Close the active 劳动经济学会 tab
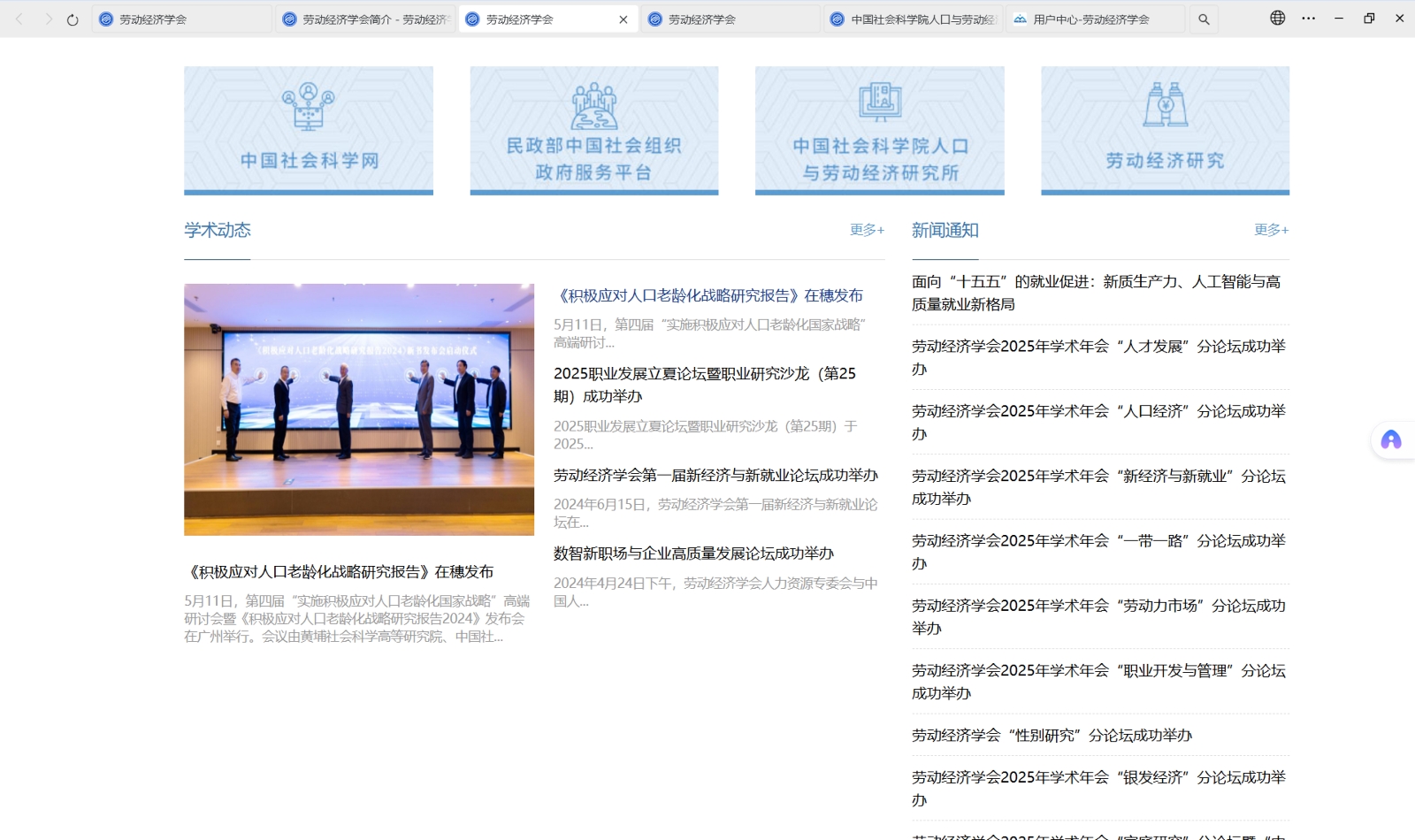 pyautogui.click(x=623, y=18)
